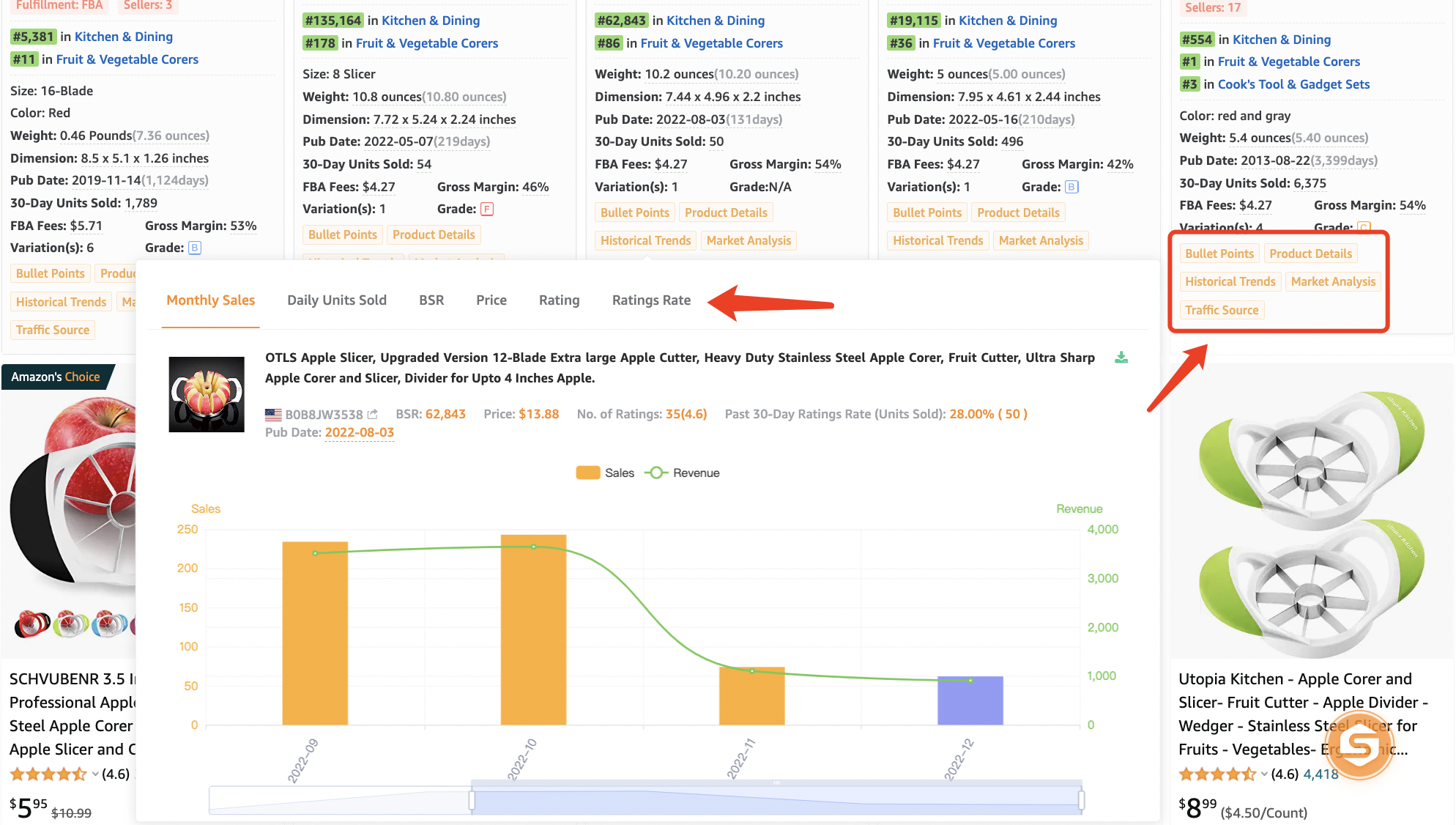Click Bullet Points on the #62,843 card
The image size is (1456, 825).
(635, 212)
